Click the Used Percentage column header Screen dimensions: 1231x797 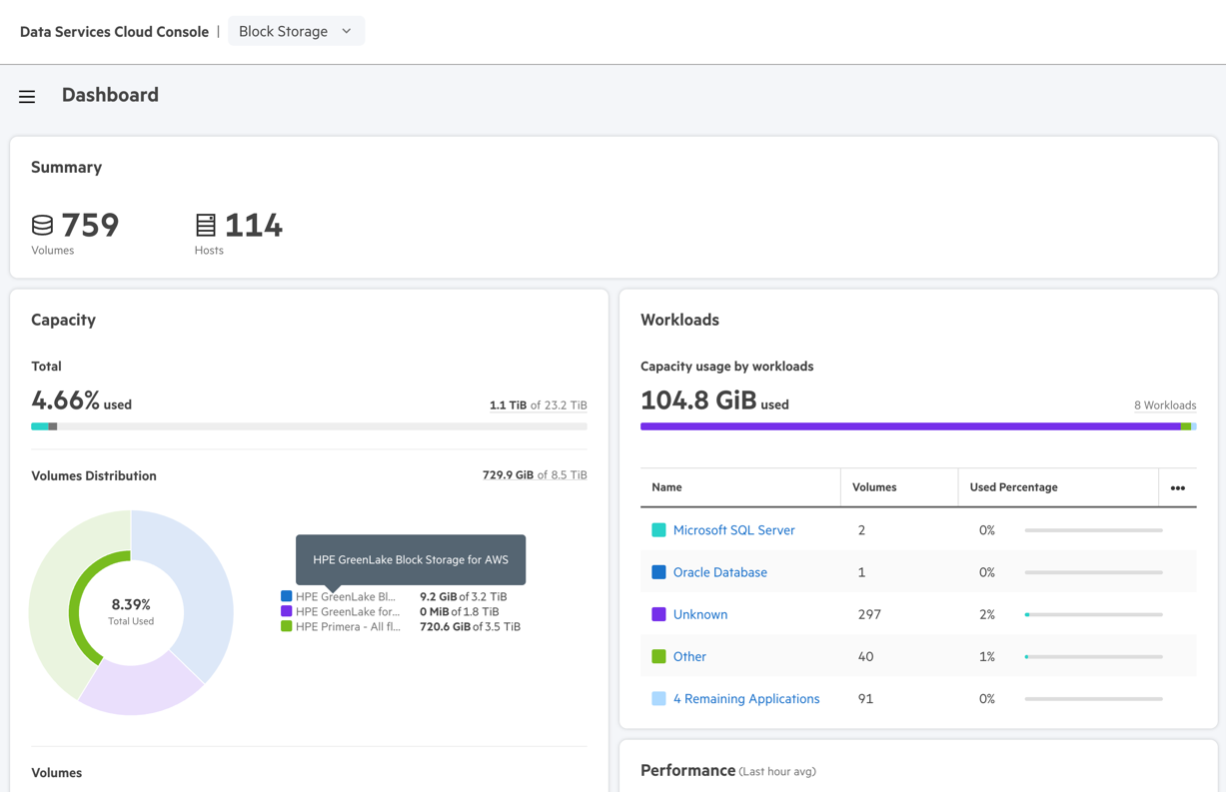1013,488
